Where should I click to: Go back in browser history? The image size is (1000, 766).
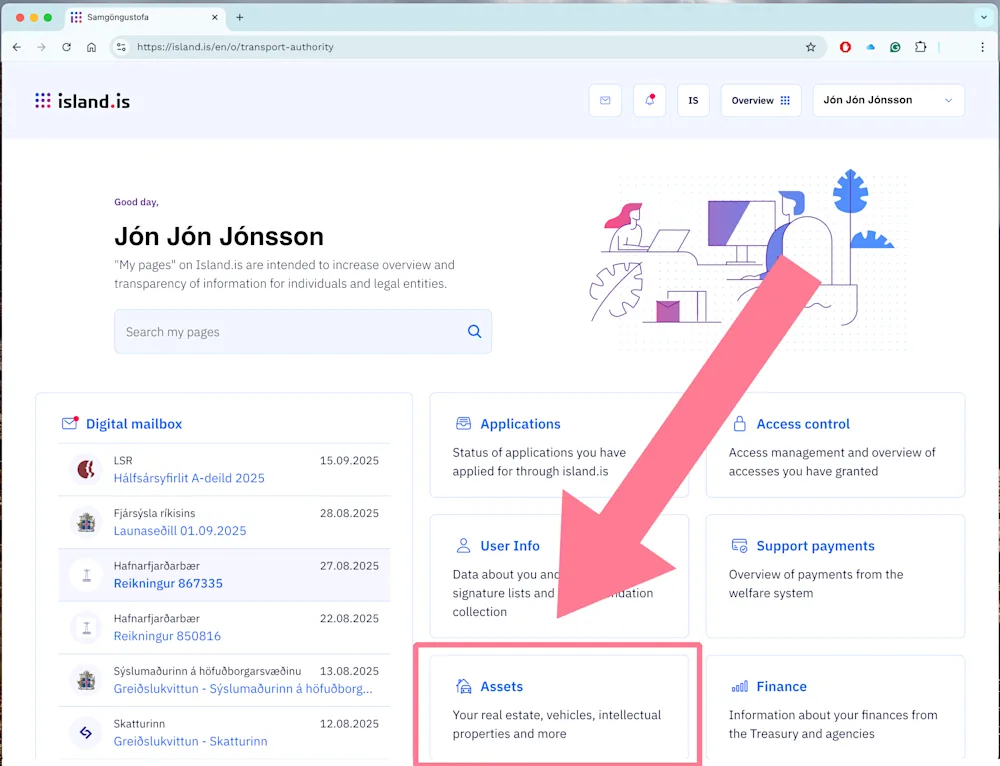[x=17, y=47]
